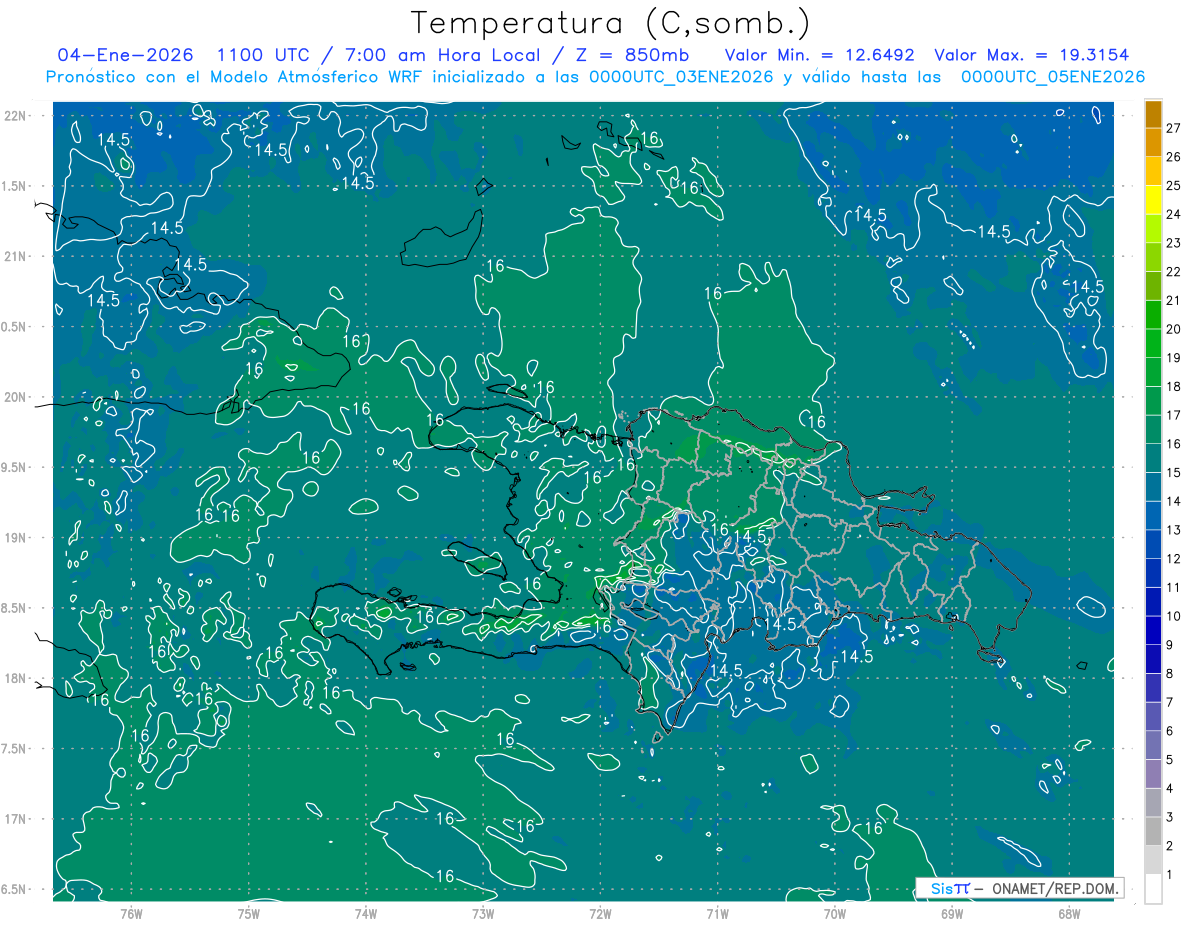1200x927 pixels.
Task: Click the "73W" longitude label
Action: tap(483, 912)
